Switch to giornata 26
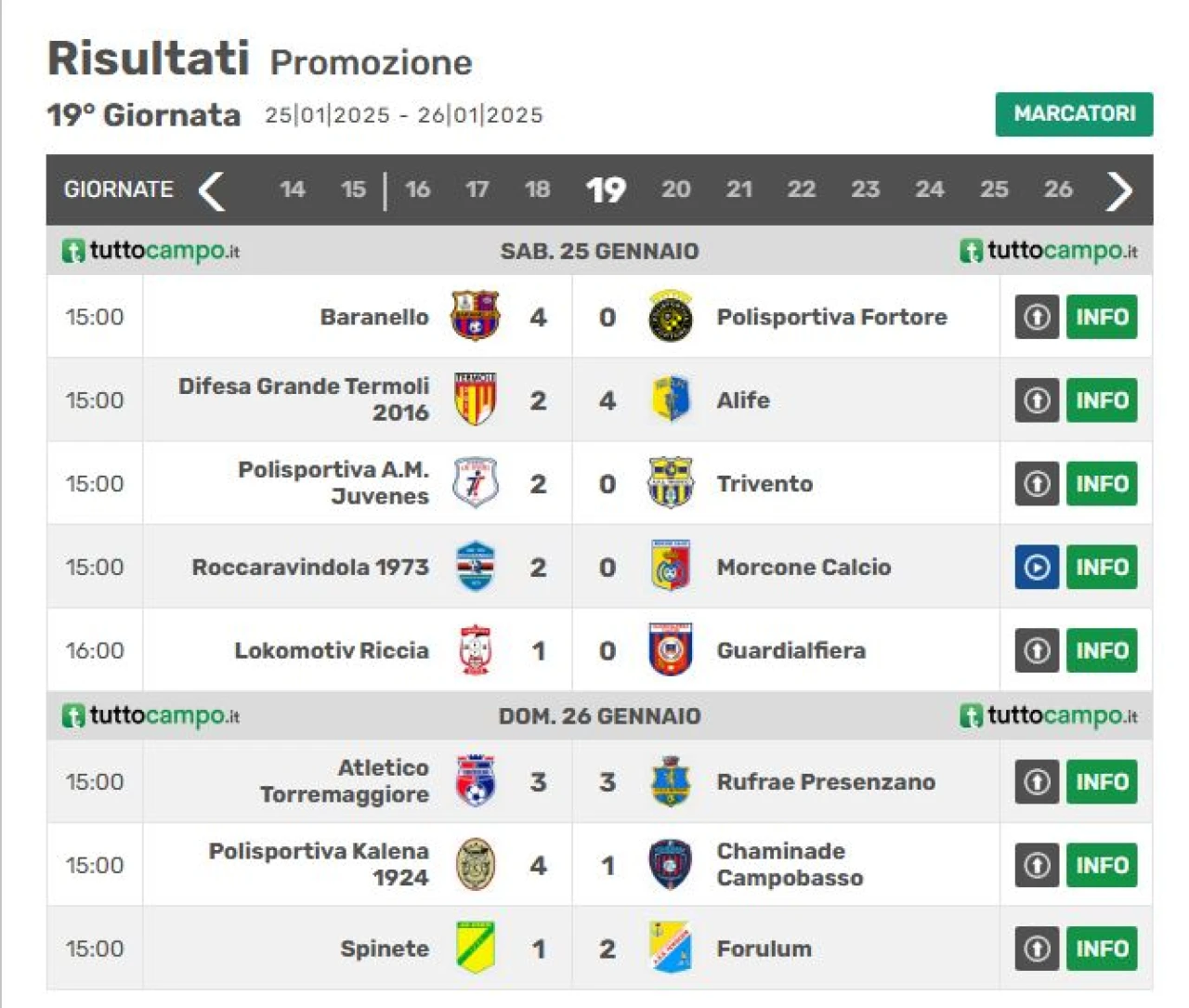Viewport: 1189px width, 1008px height. (x=1057, y=190)
